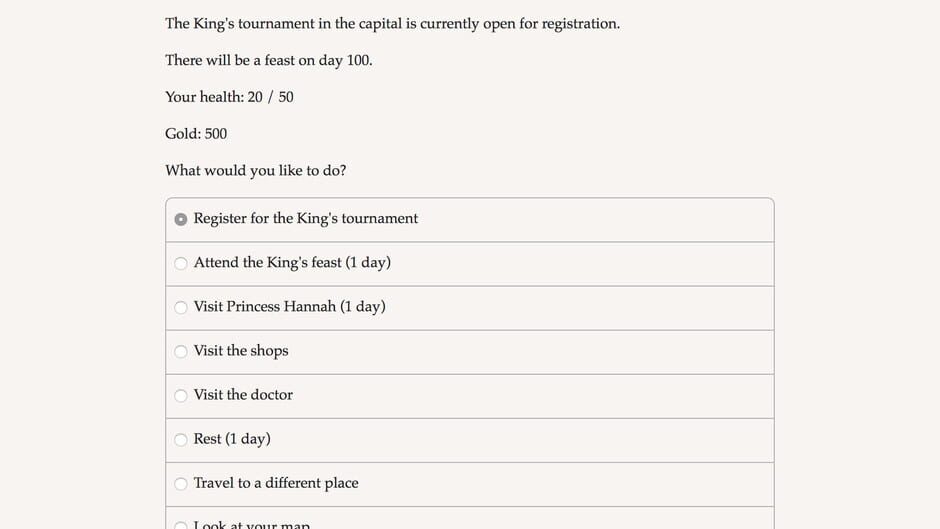Click the 'Visit Princess Hannah (1 day)' label text
This screenshot has width=940, height=529.
(x=289, y=306)
